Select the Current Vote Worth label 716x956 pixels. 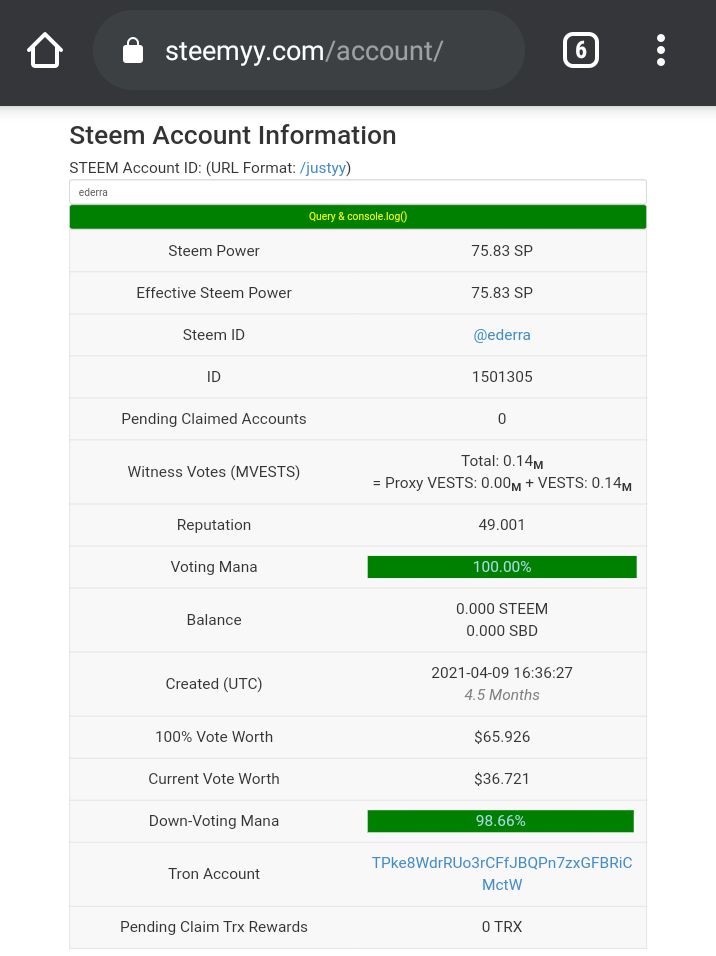point(214,779)
